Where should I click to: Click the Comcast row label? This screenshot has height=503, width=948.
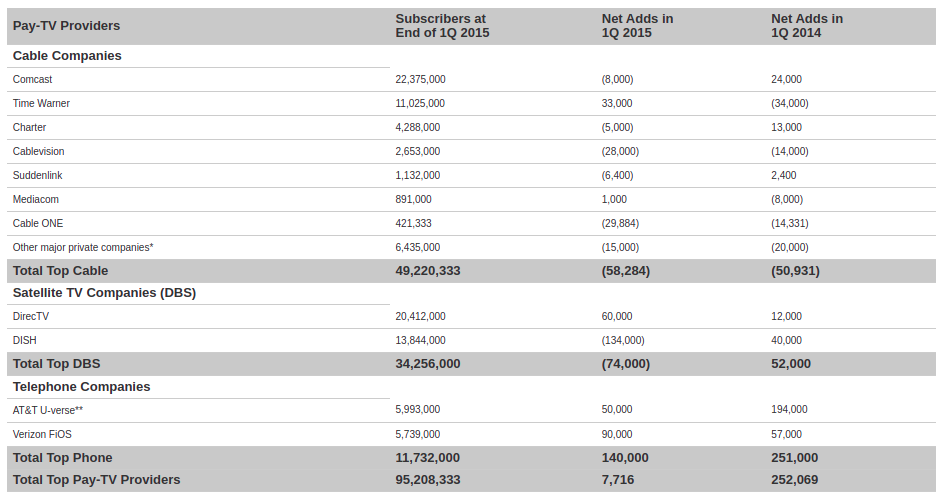click(32, 79)
